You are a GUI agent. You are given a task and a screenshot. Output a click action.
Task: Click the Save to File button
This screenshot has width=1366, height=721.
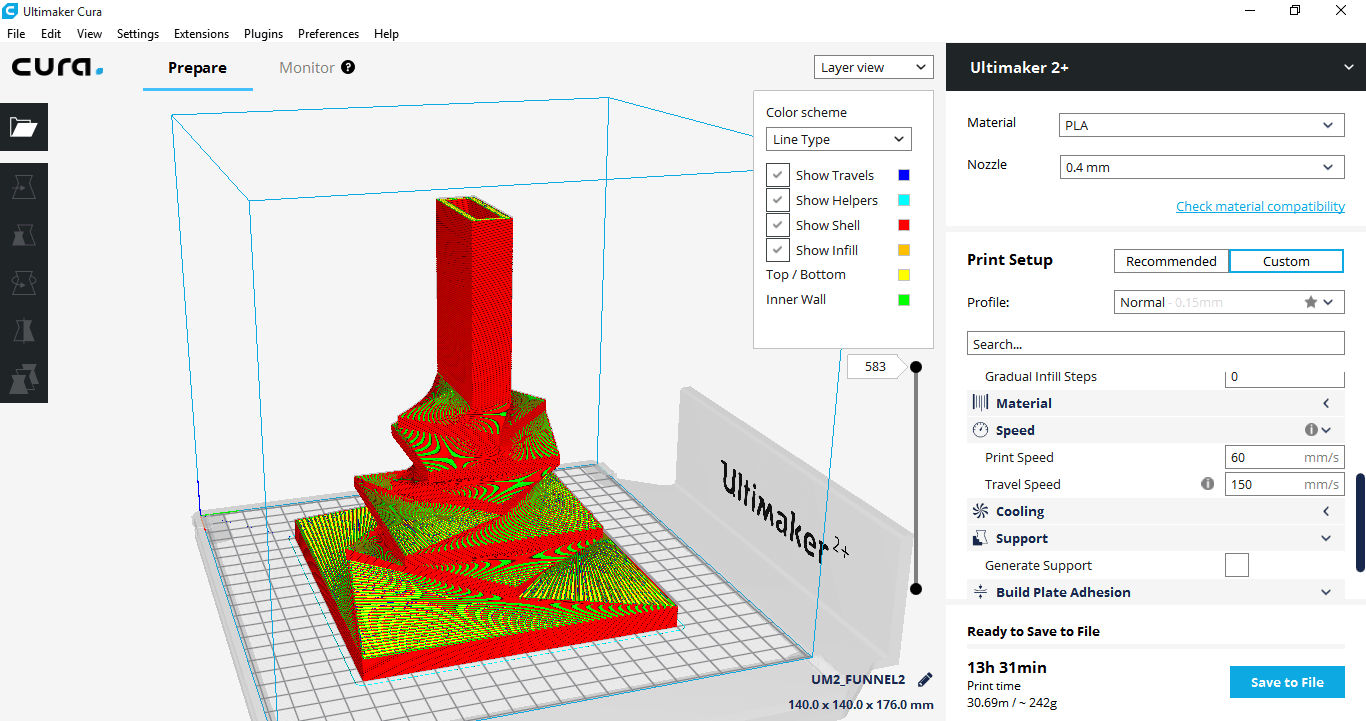pyautogui.click(x=1287, y=682)
